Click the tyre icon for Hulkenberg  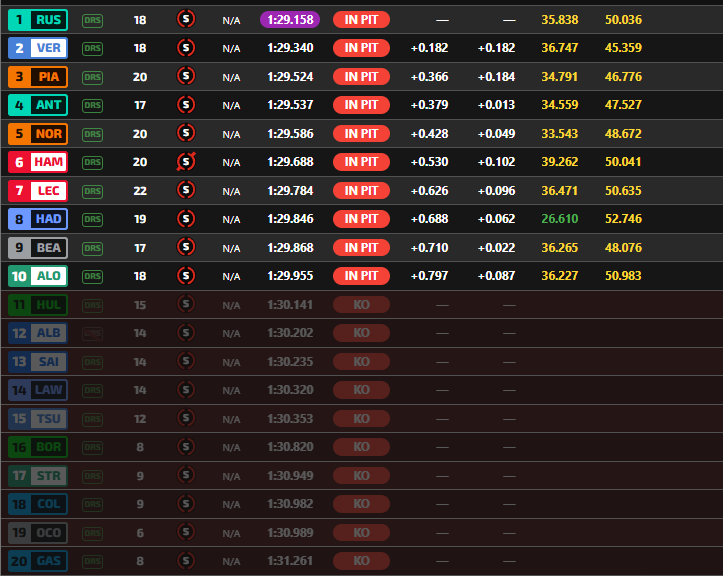tap(185, 305)
